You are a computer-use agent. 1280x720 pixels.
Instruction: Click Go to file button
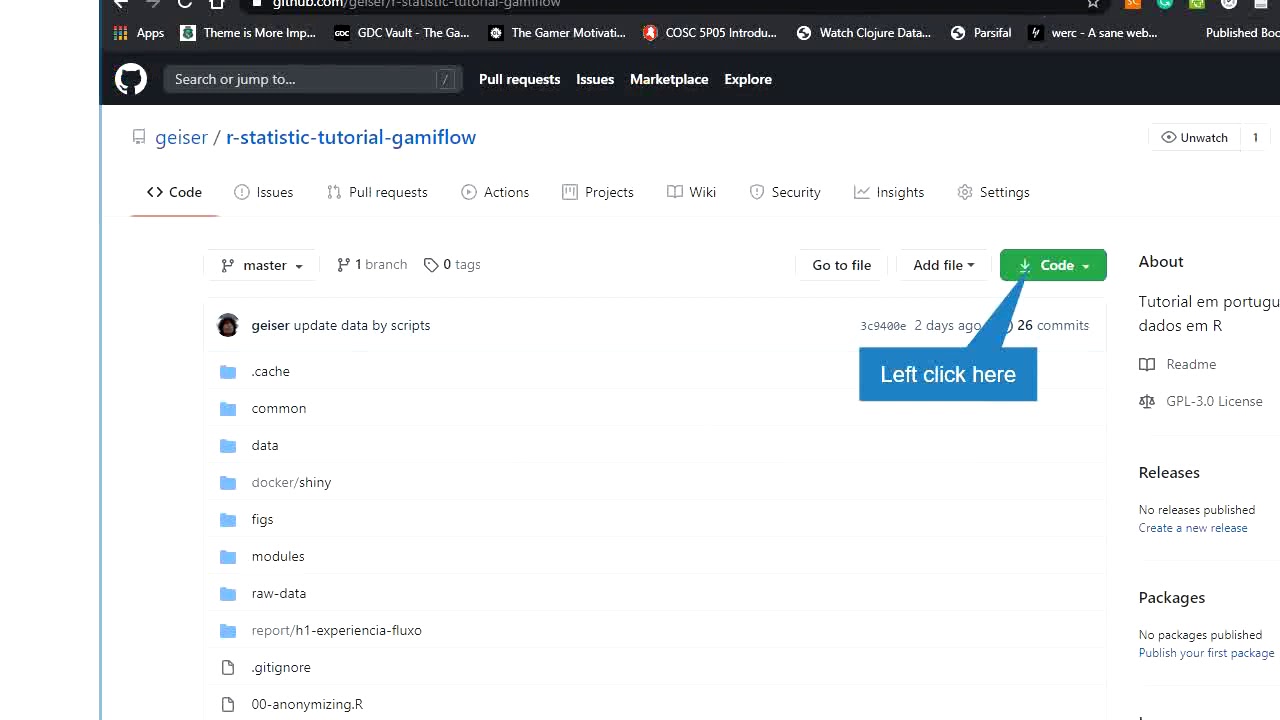click(841, 265)
